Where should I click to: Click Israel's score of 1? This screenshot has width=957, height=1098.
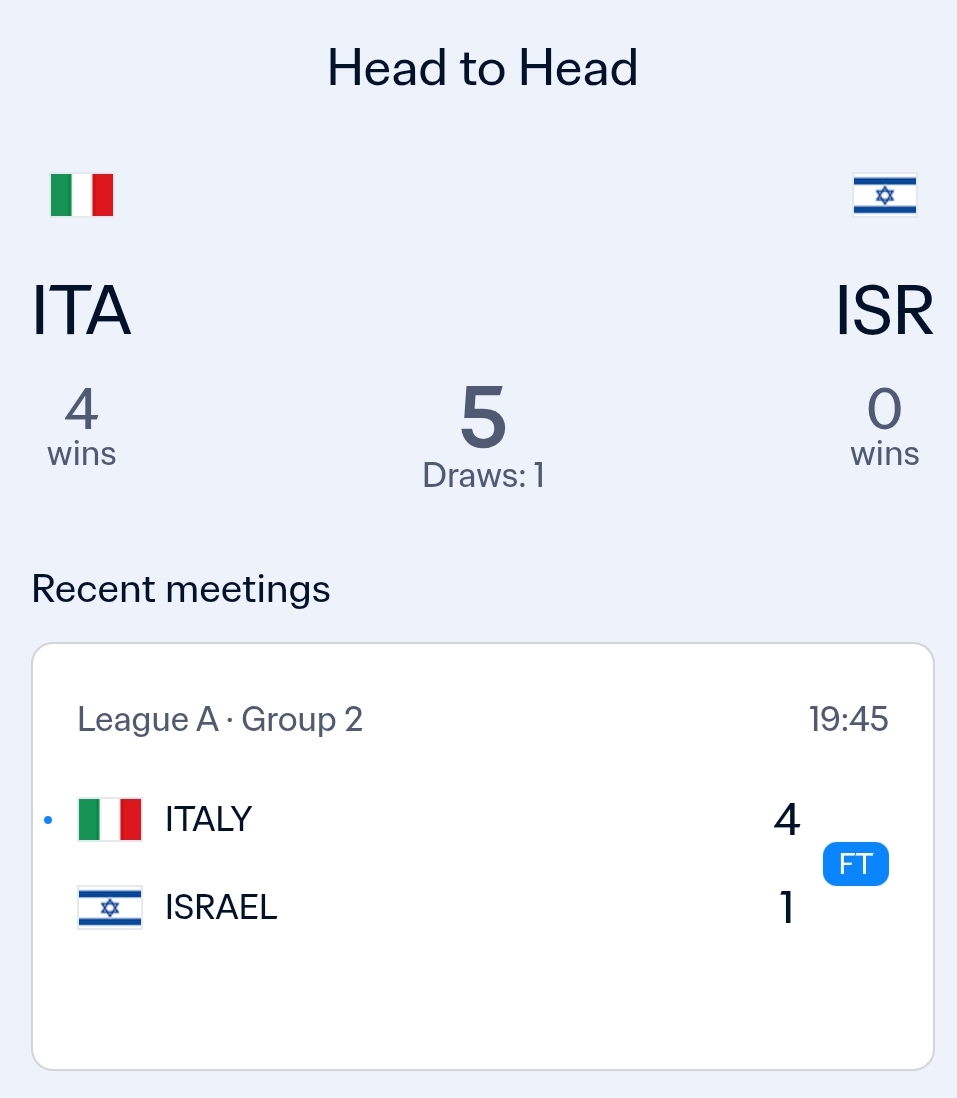pos(787,908)
